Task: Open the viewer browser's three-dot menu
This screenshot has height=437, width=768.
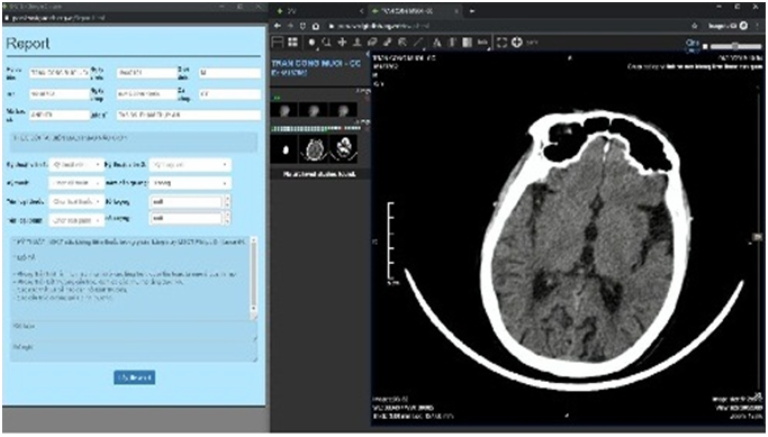Action: (757, 25)
